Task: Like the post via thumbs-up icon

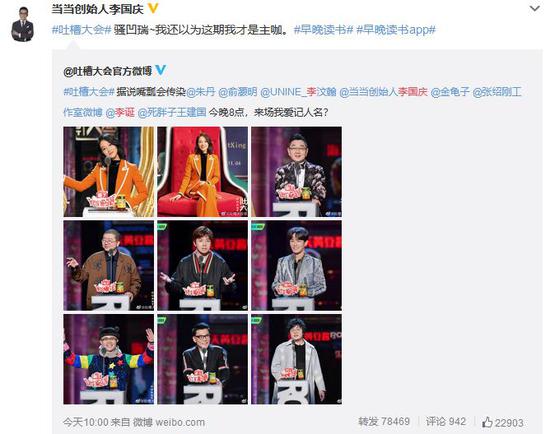Action: (x=487, y=422)
